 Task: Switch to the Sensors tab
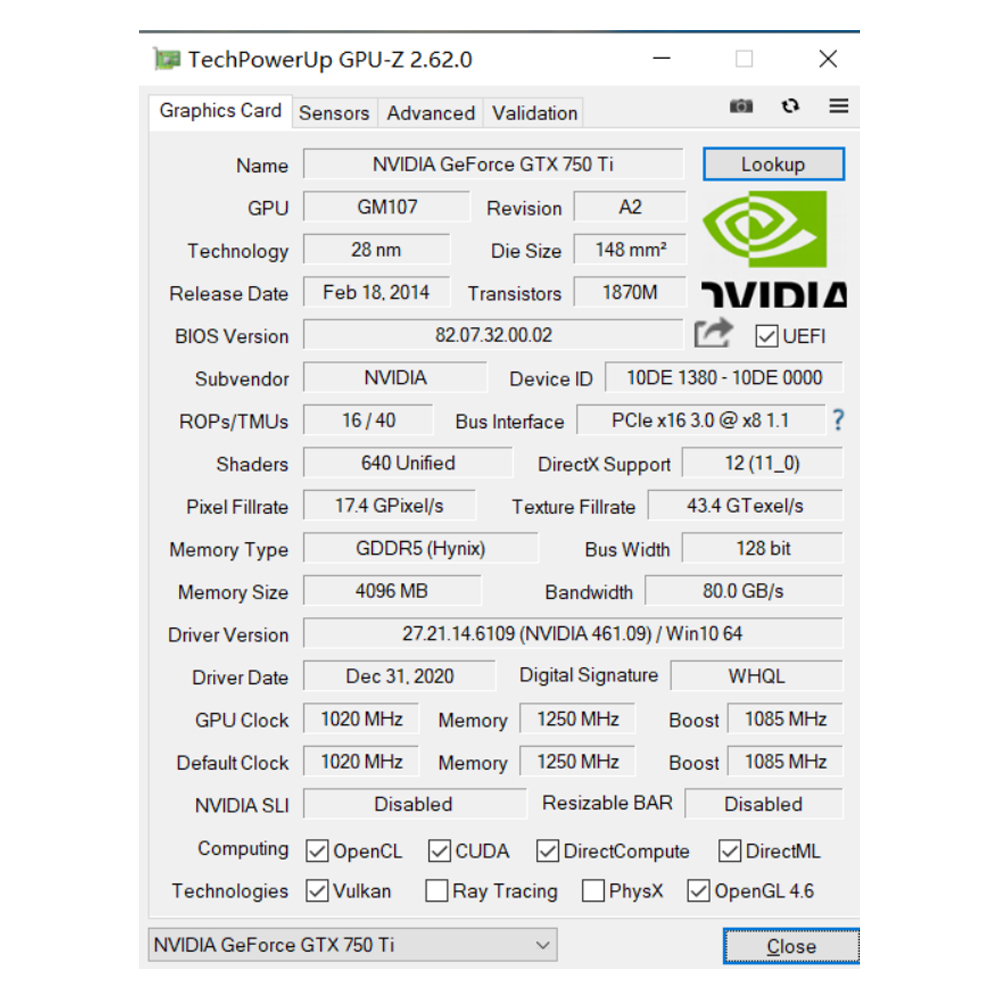334,114
